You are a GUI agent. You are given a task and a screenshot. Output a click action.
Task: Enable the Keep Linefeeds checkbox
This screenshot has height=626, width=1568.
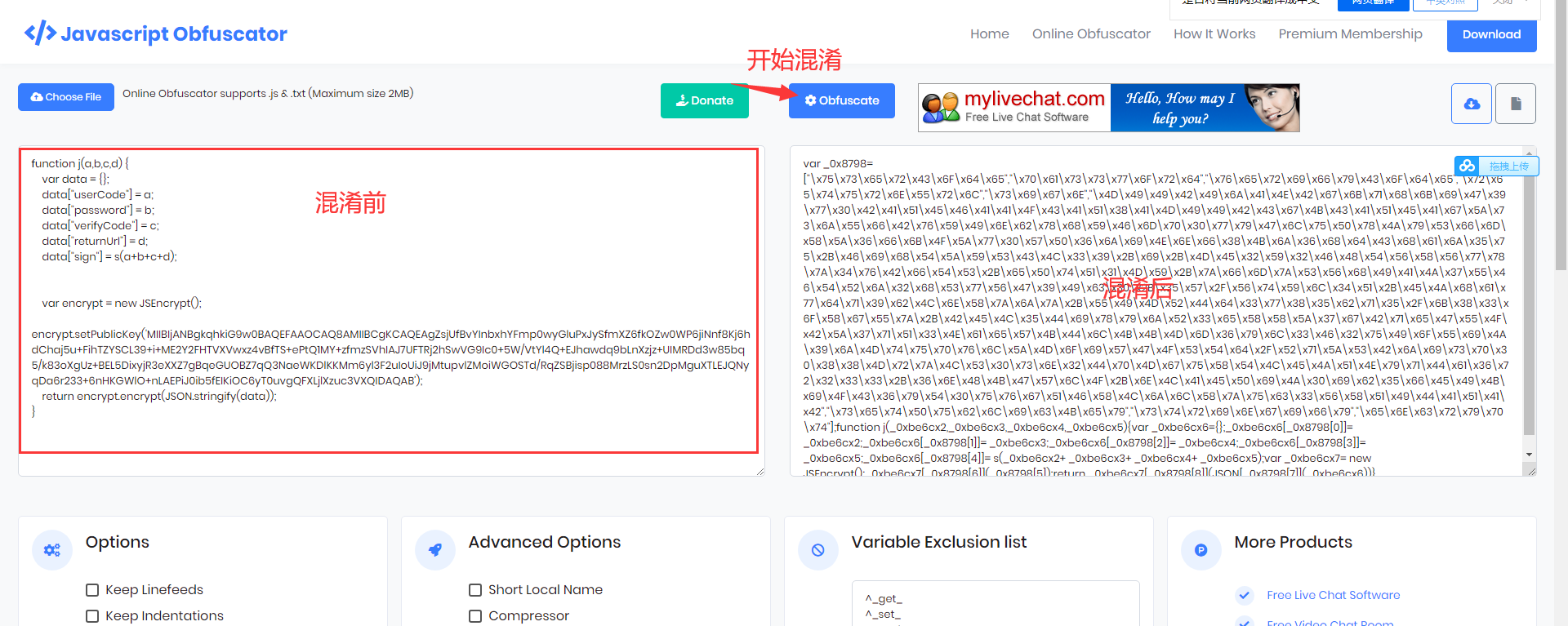point(92,590)
